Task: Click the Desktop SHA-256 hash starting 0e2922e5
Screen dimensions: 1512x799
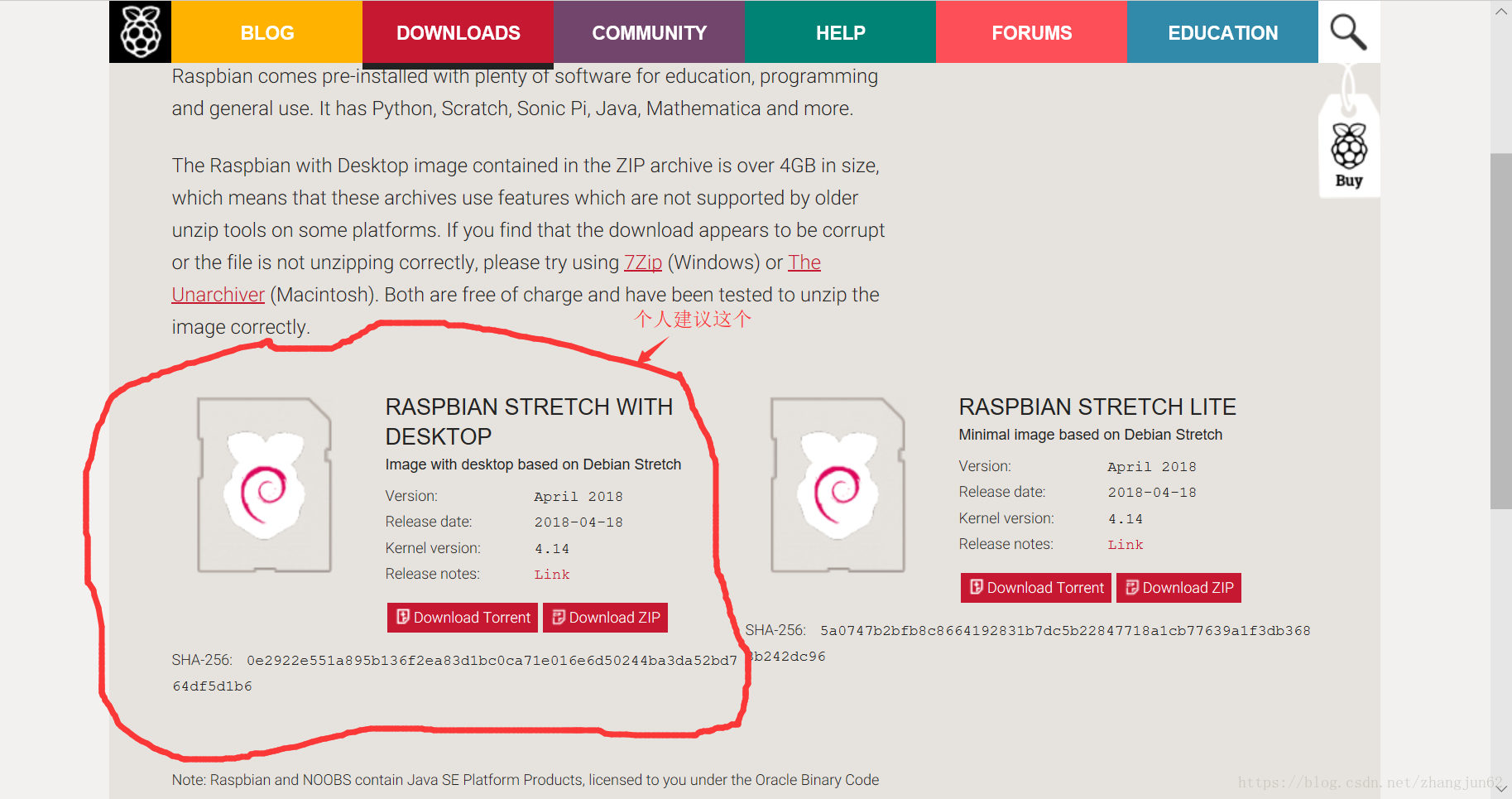Action: 454,673
